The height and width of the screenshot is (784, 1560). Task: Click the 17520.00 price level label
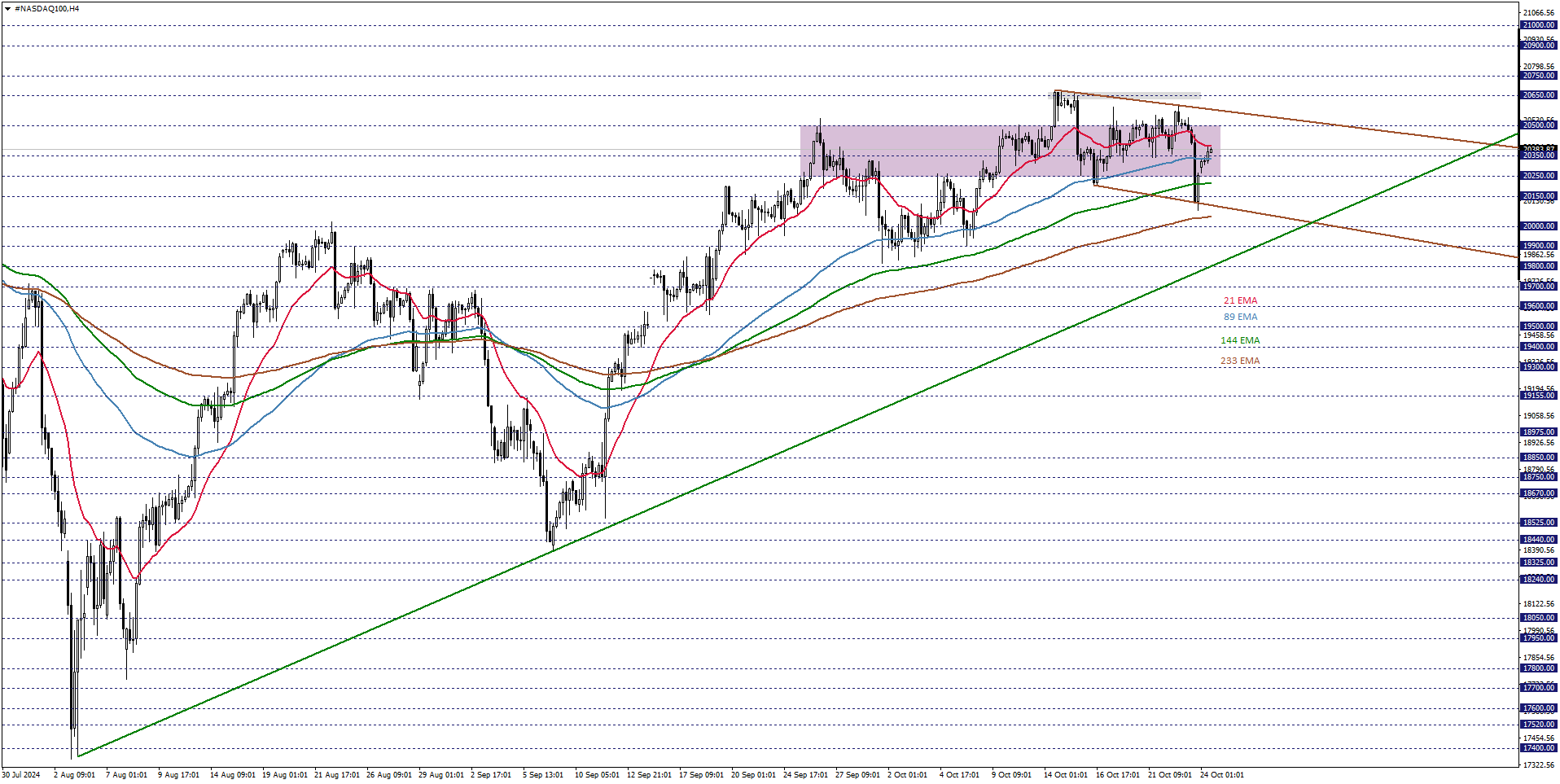point(1538,725)
